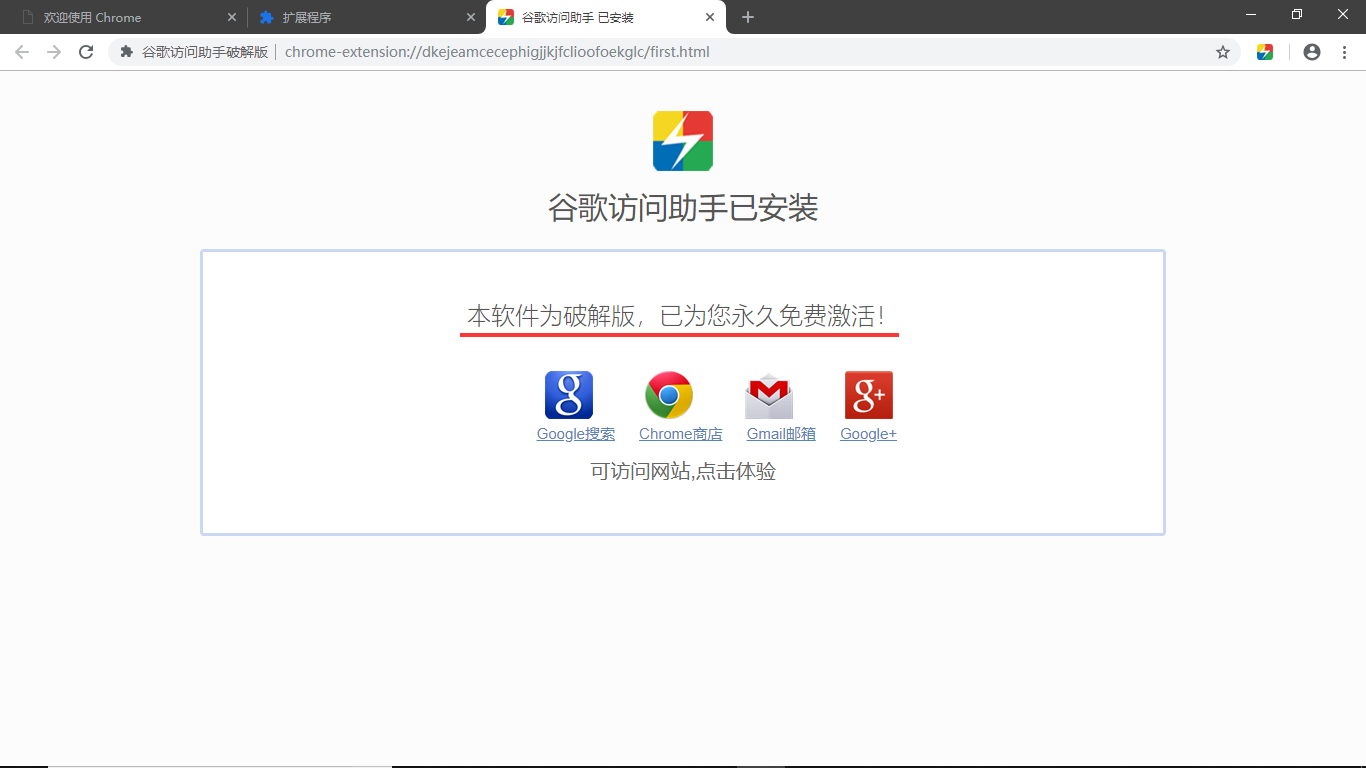Close the 欢迎使用 Chrome tab
The width and height of the screenshot is (1366, 768).
232,17
